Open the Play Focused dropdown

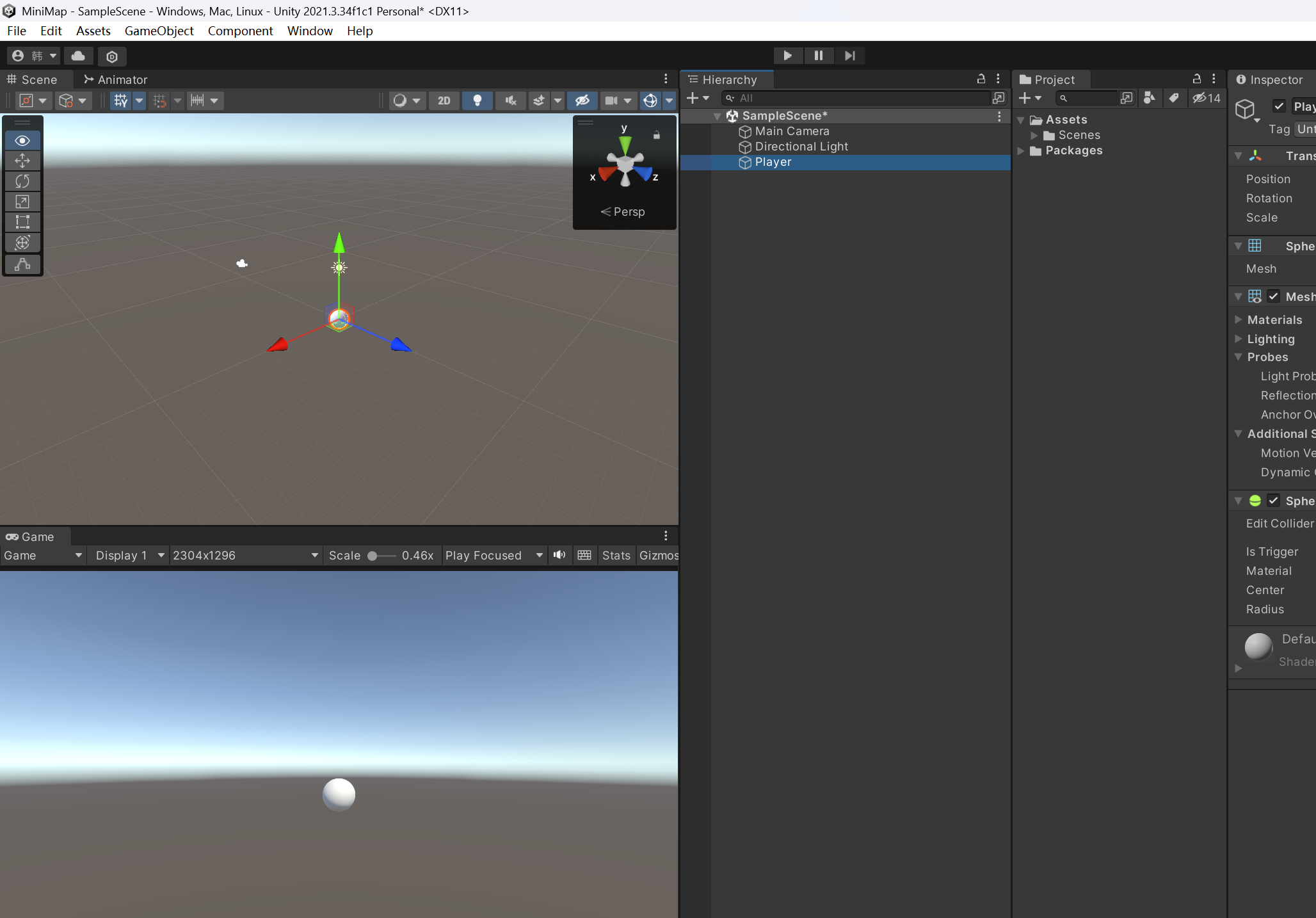tap(493, 556)
